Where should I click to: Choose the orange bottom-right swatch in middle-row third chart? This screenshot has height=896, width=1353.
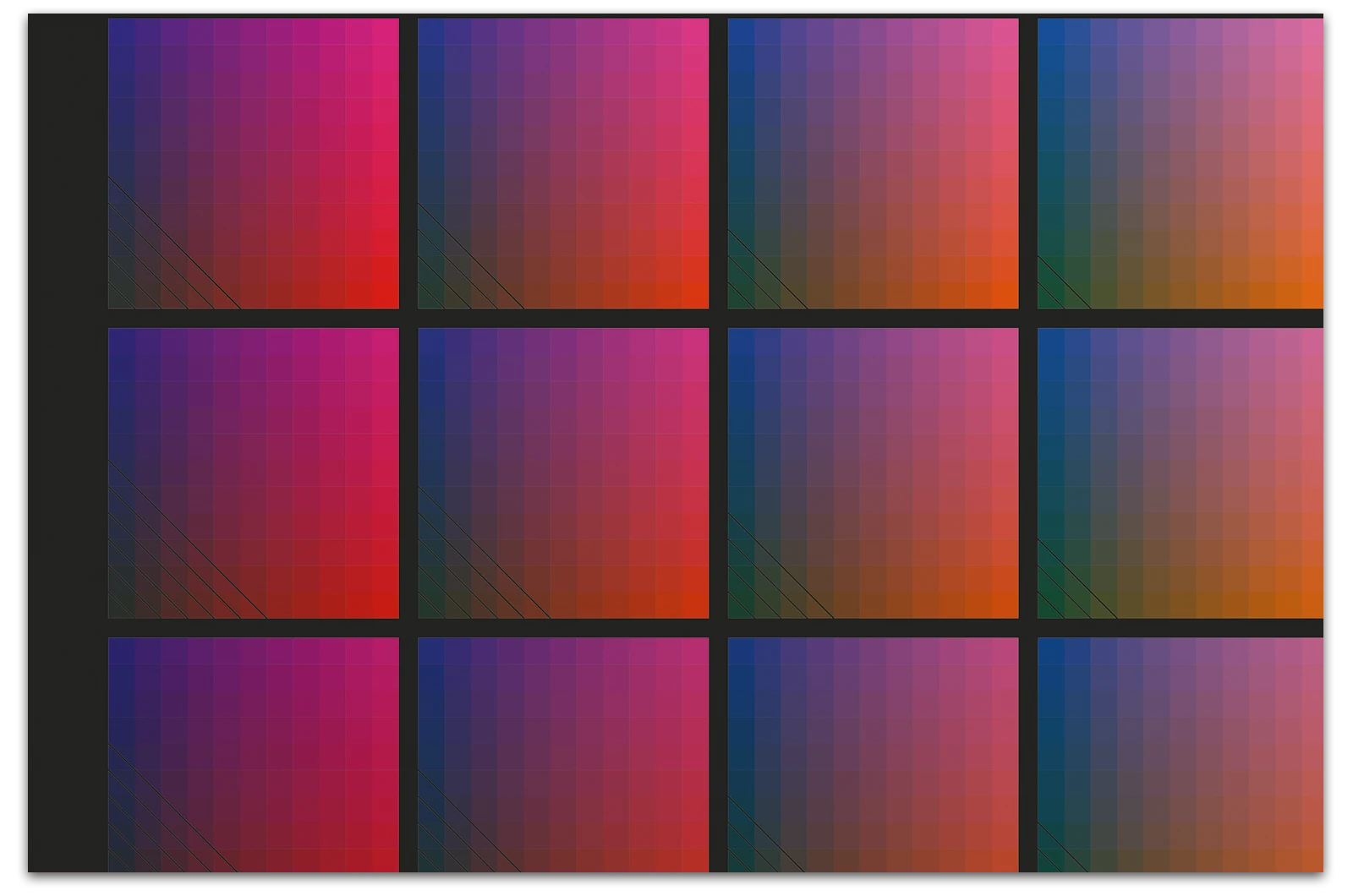pos(1005,604)
